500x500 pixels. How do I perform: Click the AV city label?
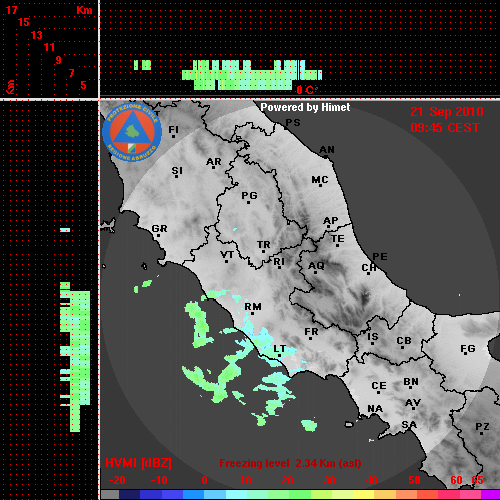(x=413, y=403)
